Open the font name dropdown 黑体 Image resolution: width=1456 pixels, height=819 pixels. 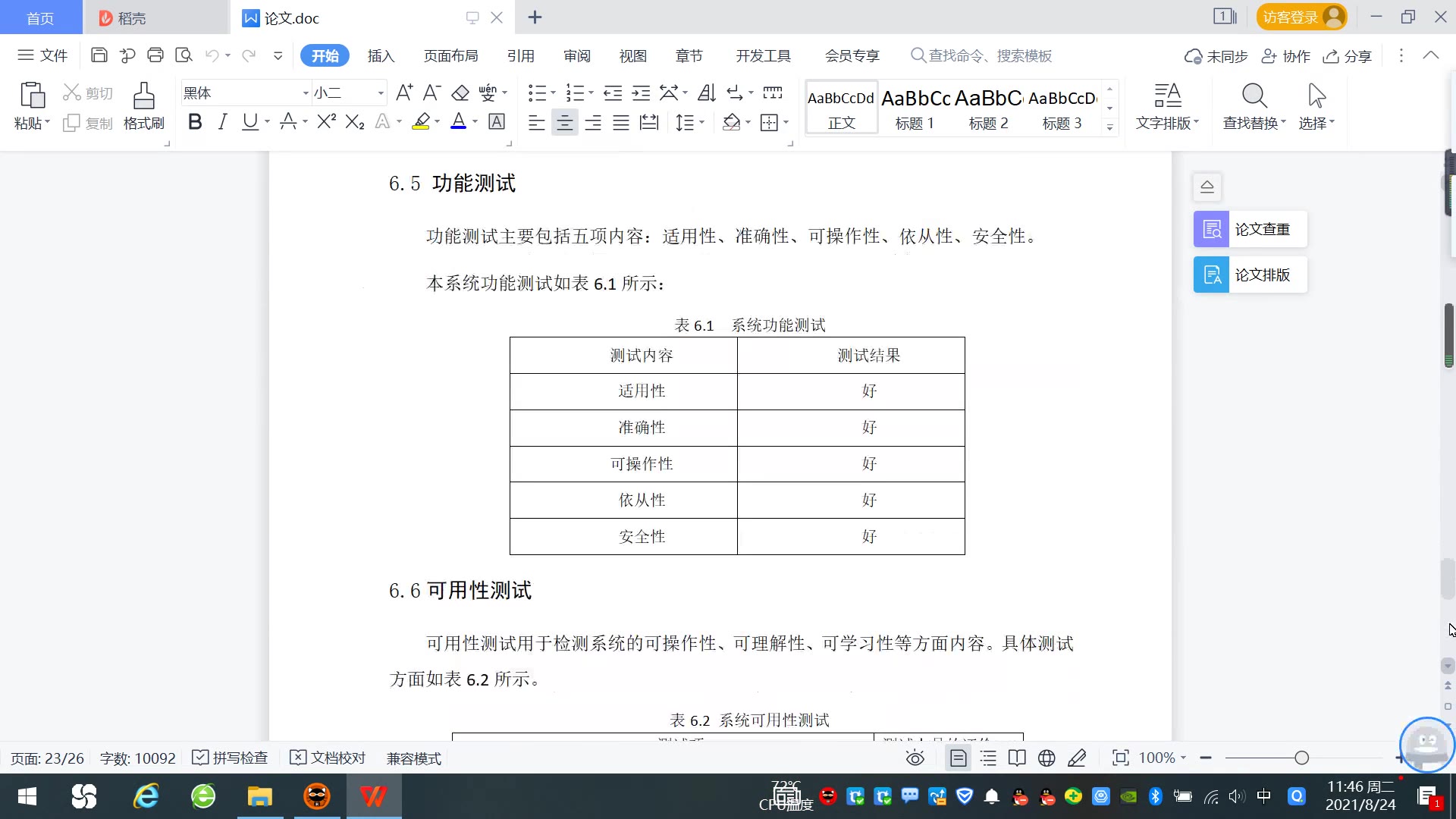pyautogui.click(x=306, y=93)
